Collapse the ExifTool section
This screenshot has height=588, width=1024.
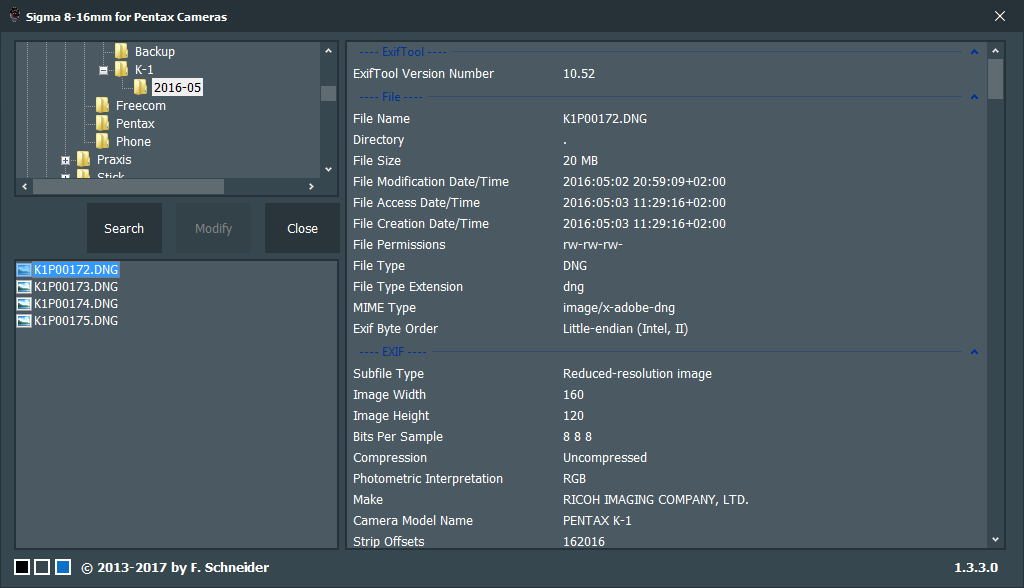974,52
